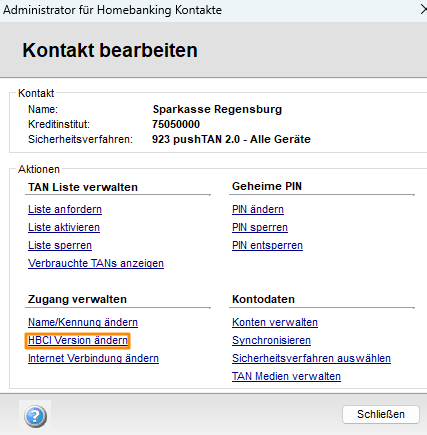Screen dimensions: 427x435
Task: Click the Schließen button
Action: (381, 414)
